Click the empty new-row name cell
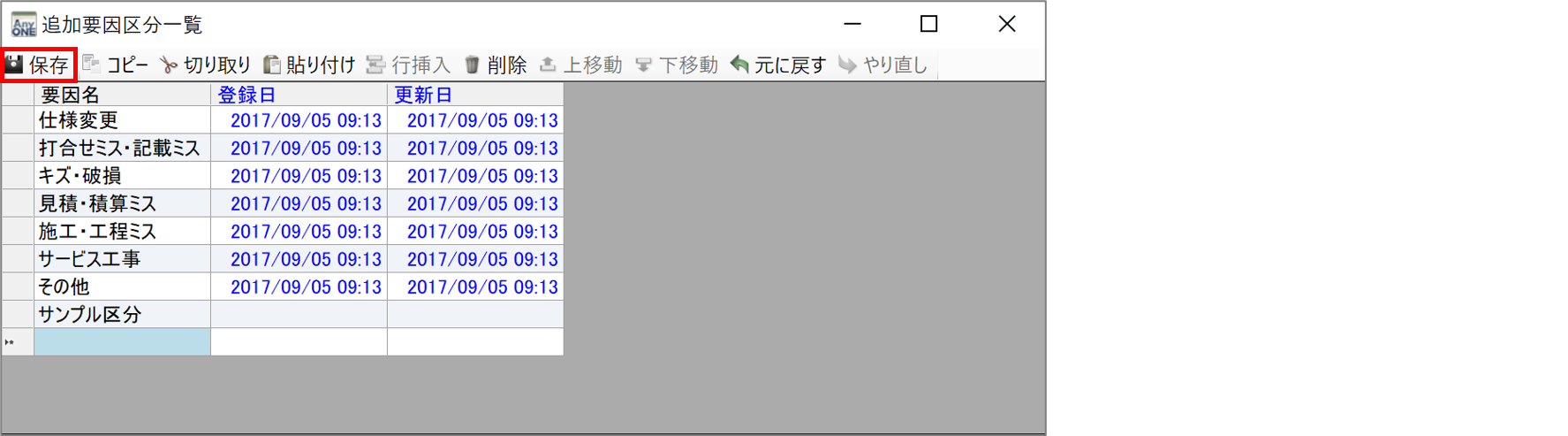This screenshot has height=436, width=1568. click(122, 341)
